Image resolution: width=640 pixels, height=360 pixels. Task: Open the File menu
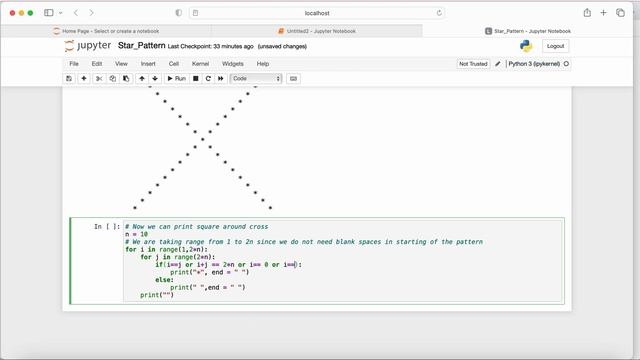(x=74, y=64)
